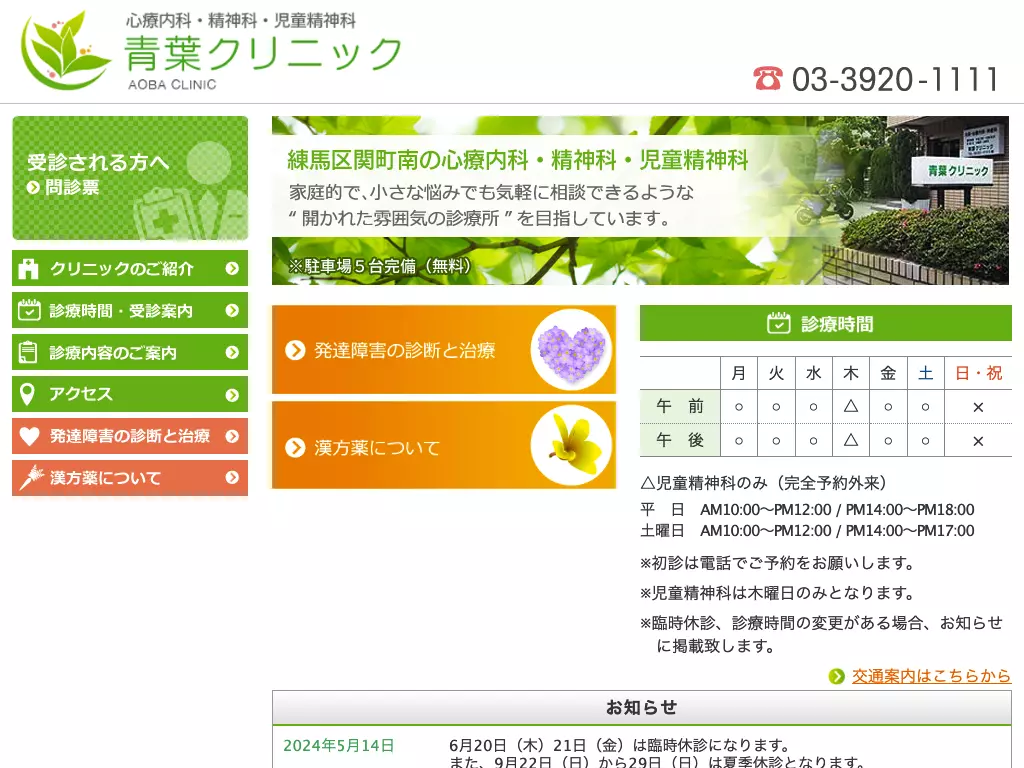Click the arrow circle on クリニックのご紹介
Image resolution: width=1024 pixels, height=768 pixels.
click(232, 268)
